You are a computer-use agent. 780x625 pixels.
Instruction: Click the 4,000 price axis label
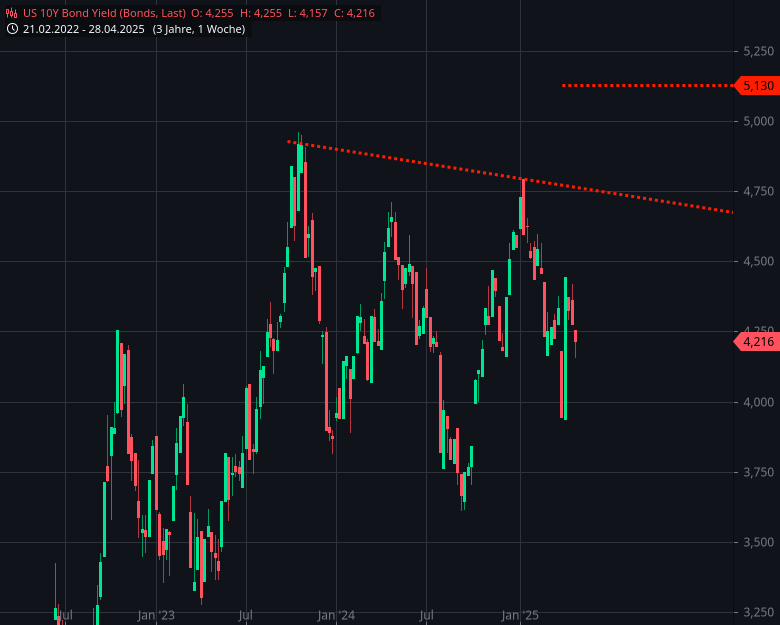pos(759,402)
